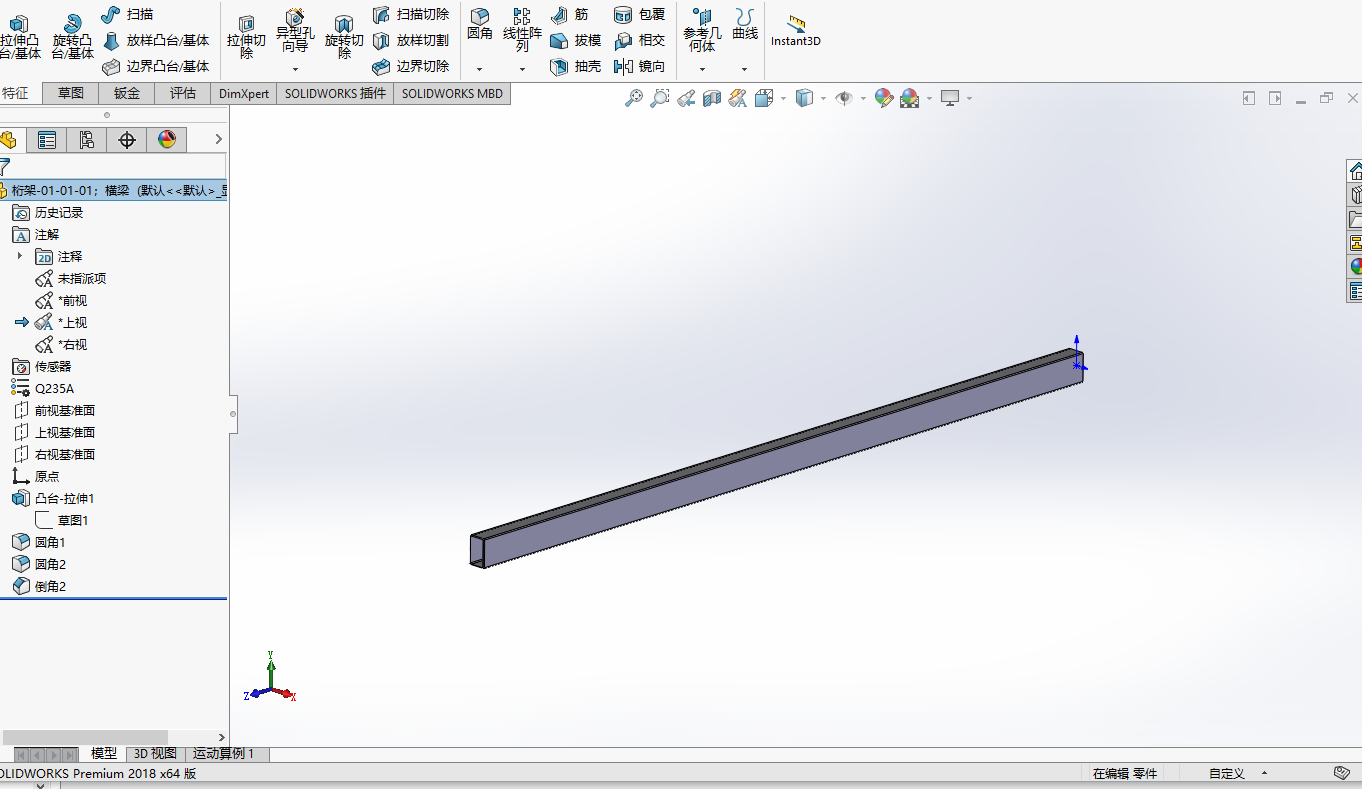
Task: Toggle Instant3D mode
Action: (796, 30)
